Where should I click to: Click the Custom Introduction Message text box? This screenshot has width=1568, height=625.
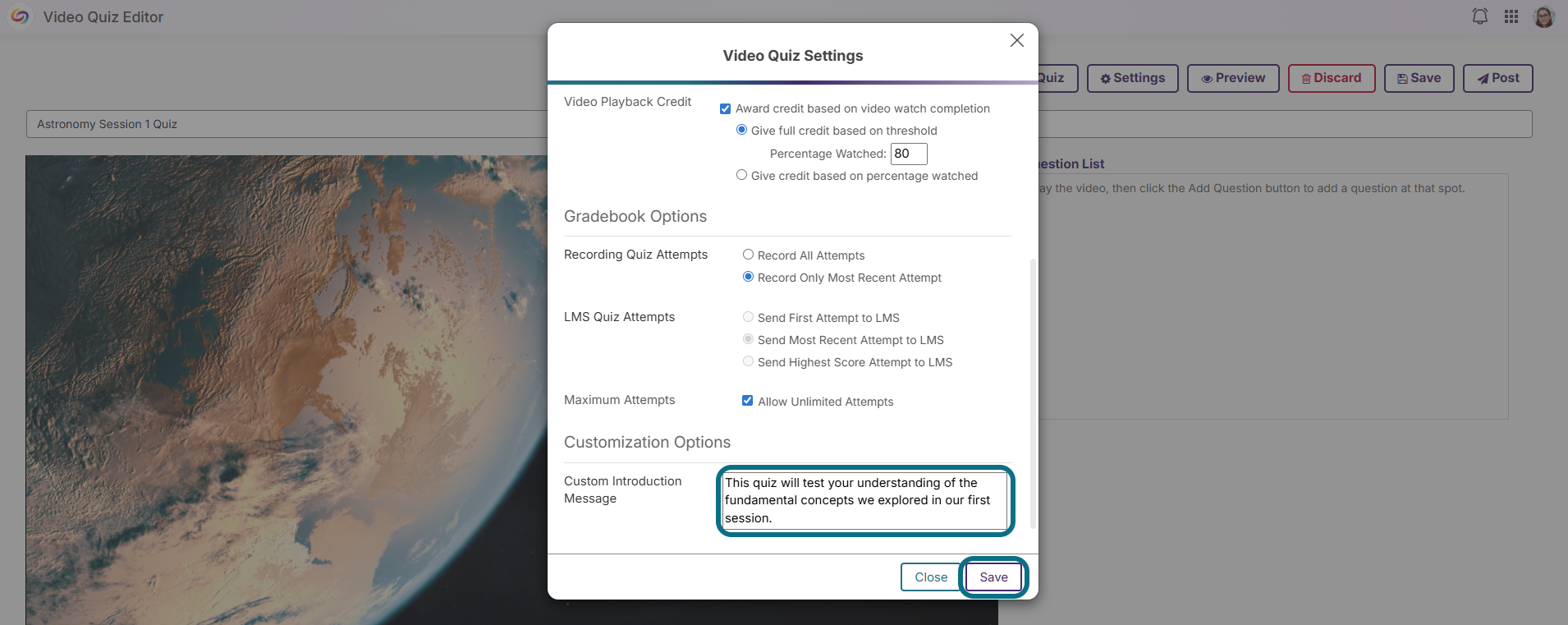pos(865,500)
